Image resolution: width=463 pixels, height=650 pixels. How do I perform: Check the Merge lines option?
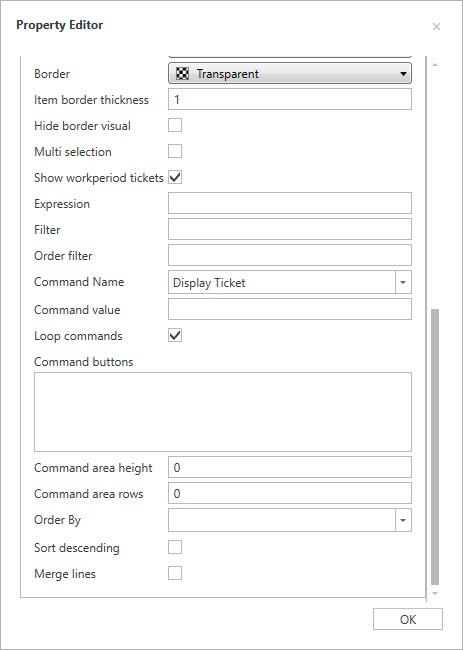175,574
